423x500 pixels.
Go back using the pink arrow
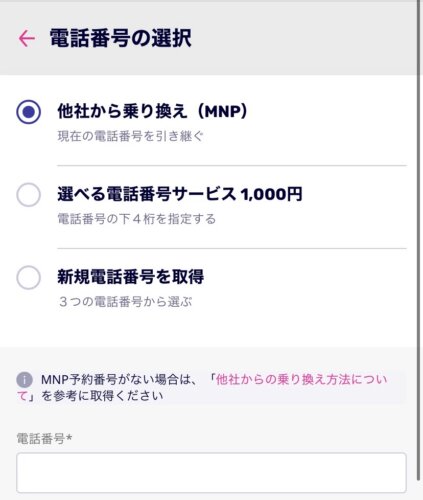(27, 38)
